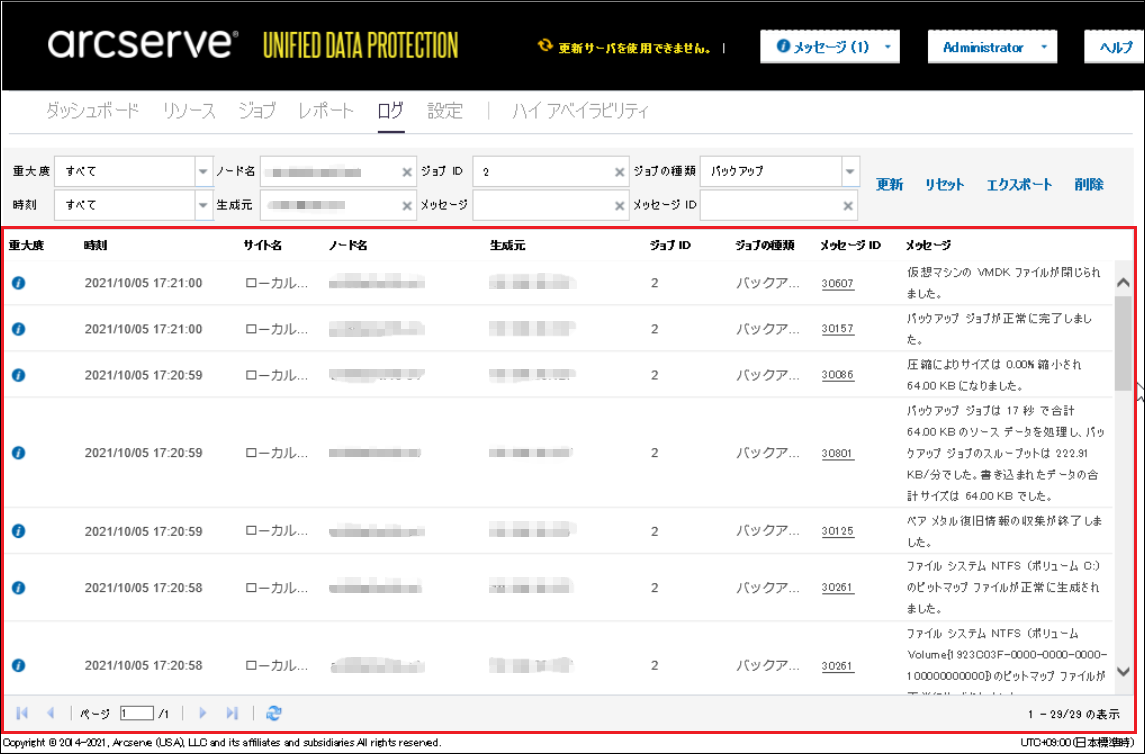The image size is (1145, 754).
Task: Clear the ノード名 filter field
Action: coord(407,172)
